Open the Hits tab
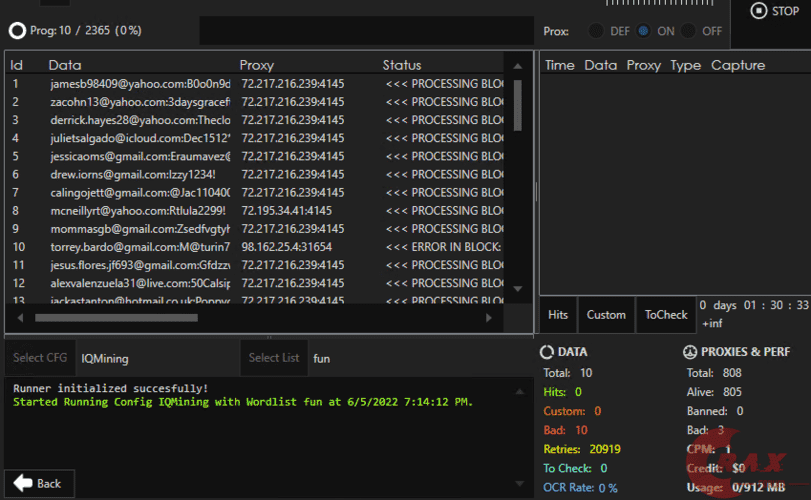 [x=558, y=314]
